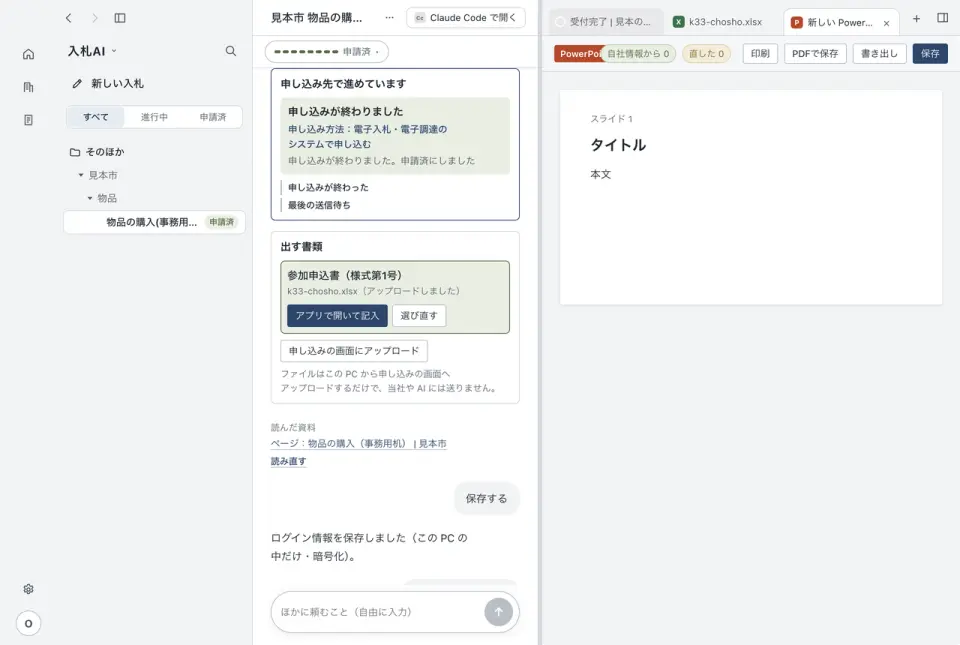Click the PowerPoint badge in the toolbar
This screenshot has height=645, width=960.
[578, 54]
